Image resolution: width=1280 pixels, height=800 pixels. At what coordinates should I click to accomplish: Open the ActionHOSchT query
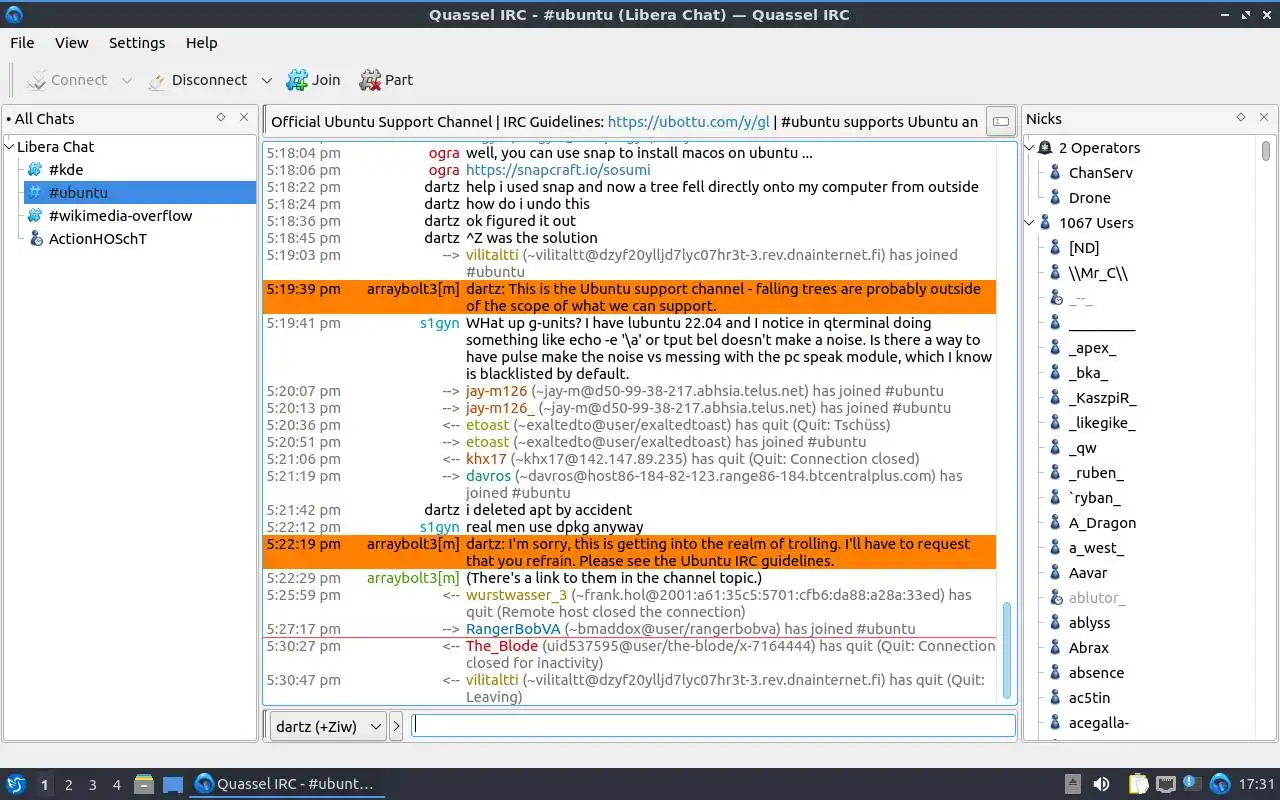(98, 238)
